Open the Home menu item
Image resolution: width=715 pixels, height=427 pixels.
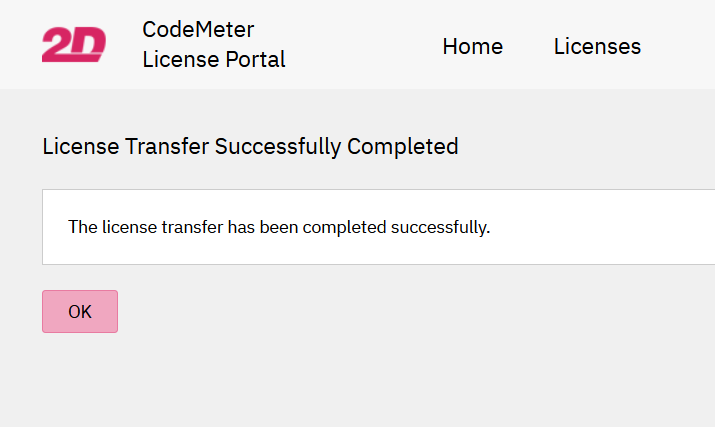[x=472, y=46]
